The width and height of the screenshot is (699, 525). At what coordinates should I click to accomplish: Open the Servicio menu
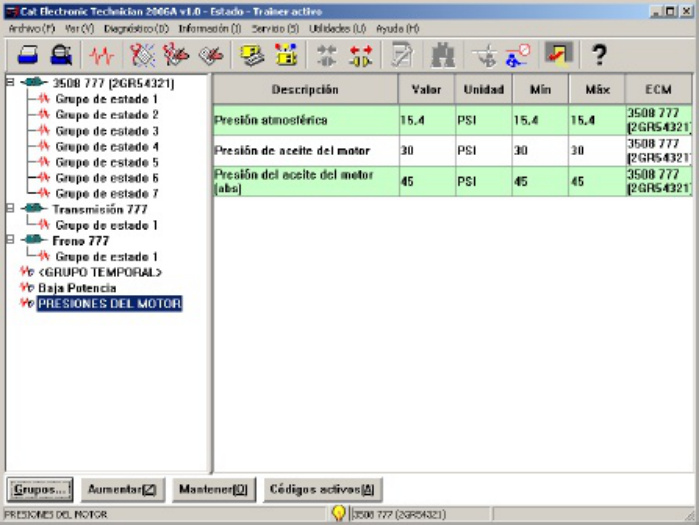(275, 29)
